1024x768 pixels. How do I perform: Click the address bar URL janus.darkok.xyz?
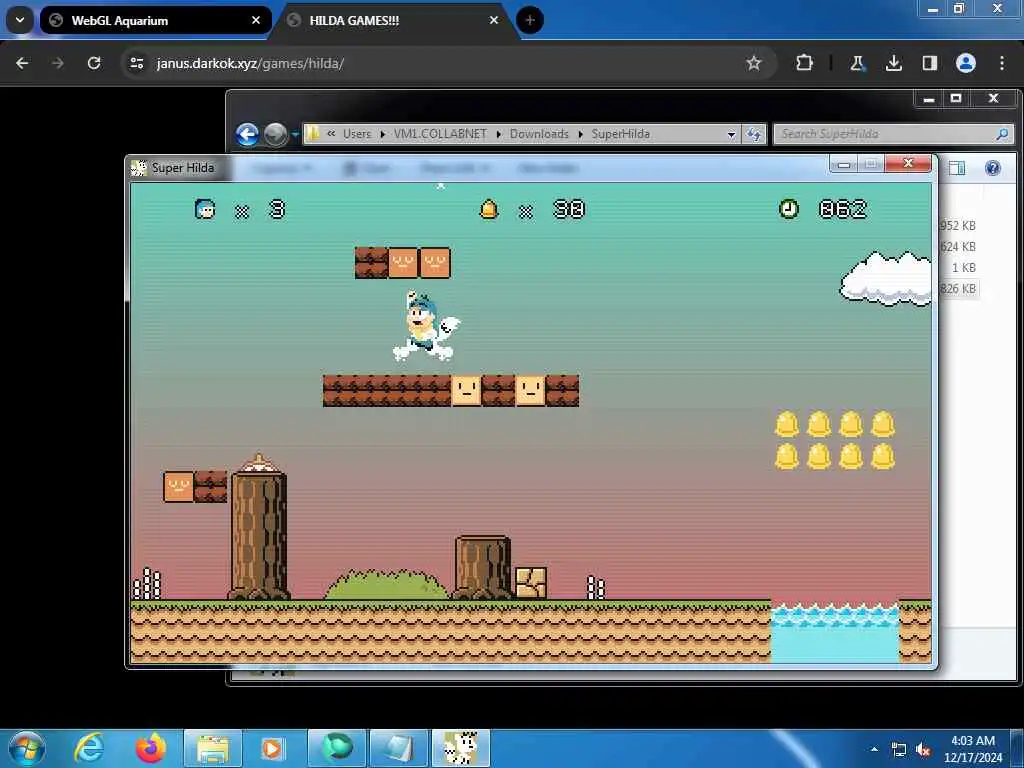250,63
